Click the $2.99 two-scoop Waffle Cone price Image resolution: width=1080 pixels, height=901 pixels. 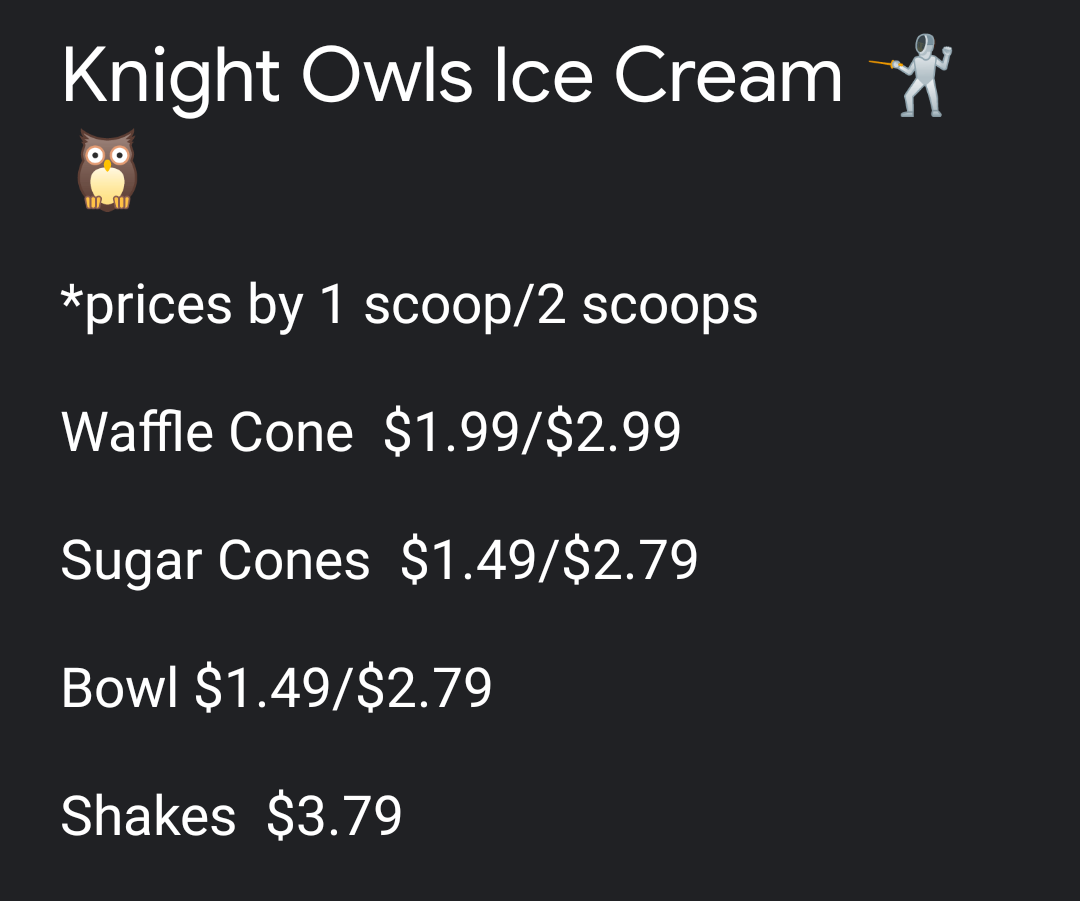pos(614,433)
